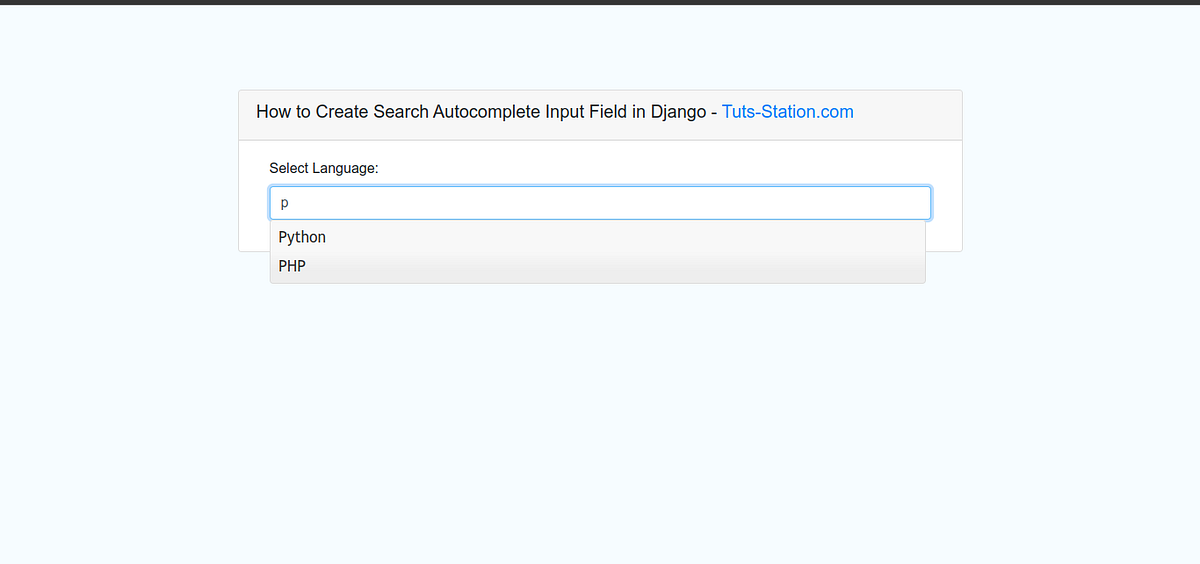Viewport: 1200px width, 564px height.
Task: Click the Select Language search input field
Action: [x=600, y=203]
